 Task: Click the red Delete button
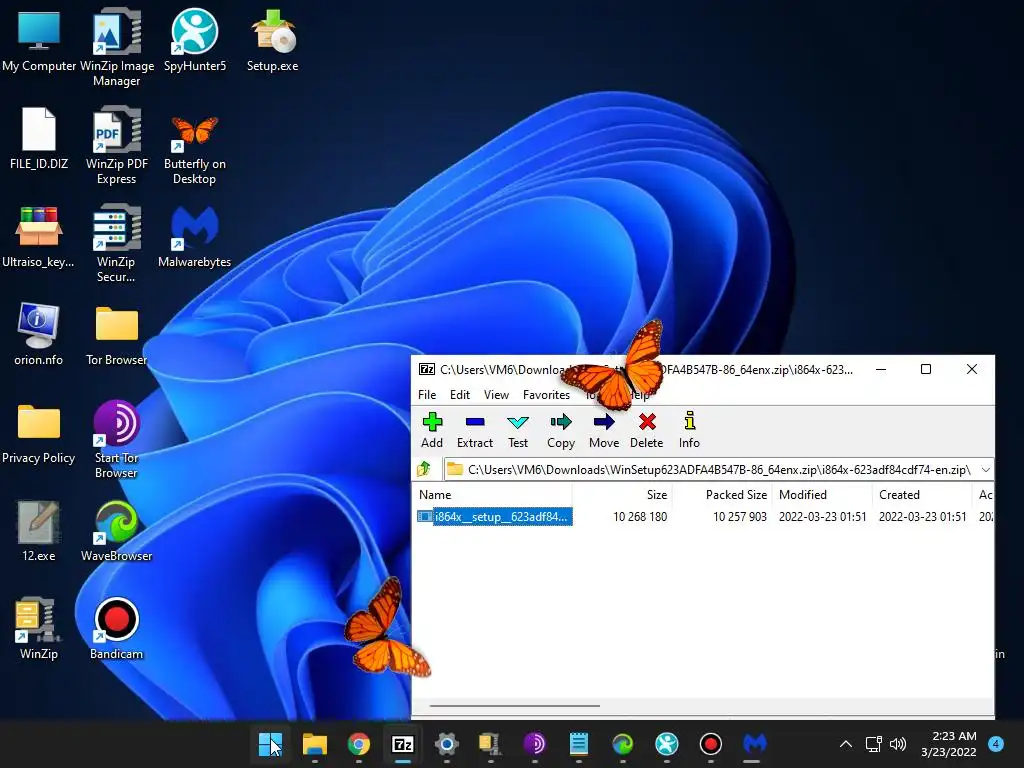[x=647, y=430]
